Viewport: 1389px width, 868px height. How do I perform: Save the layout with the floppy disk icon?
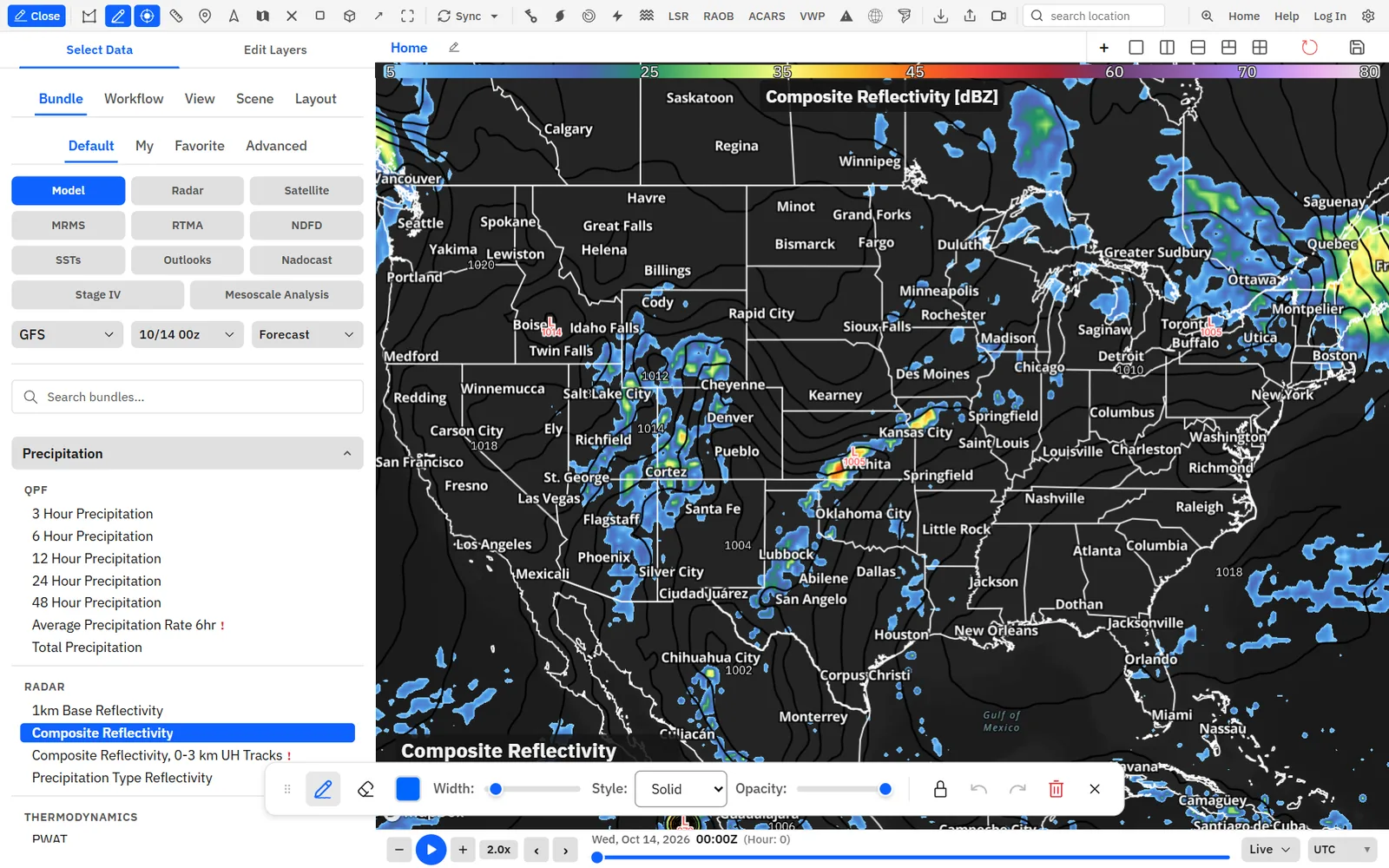pos(1357,47)
